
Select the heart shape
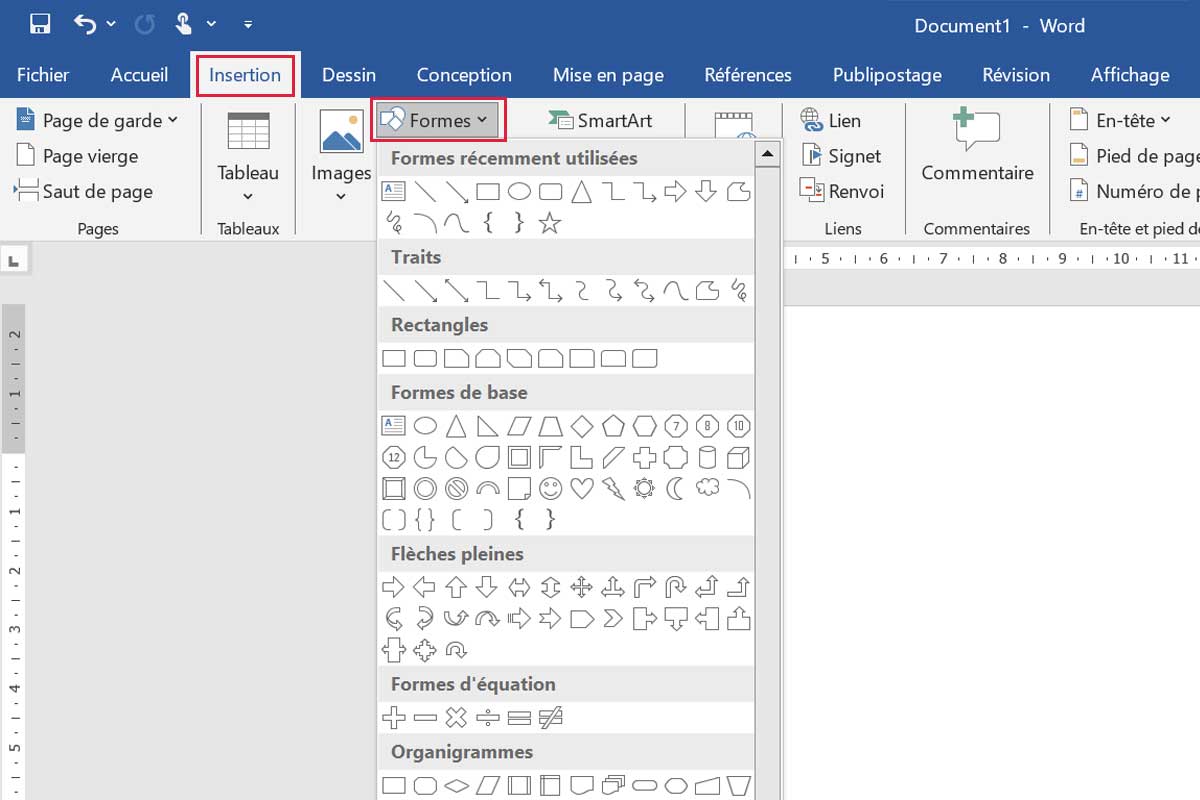(583, 489)
